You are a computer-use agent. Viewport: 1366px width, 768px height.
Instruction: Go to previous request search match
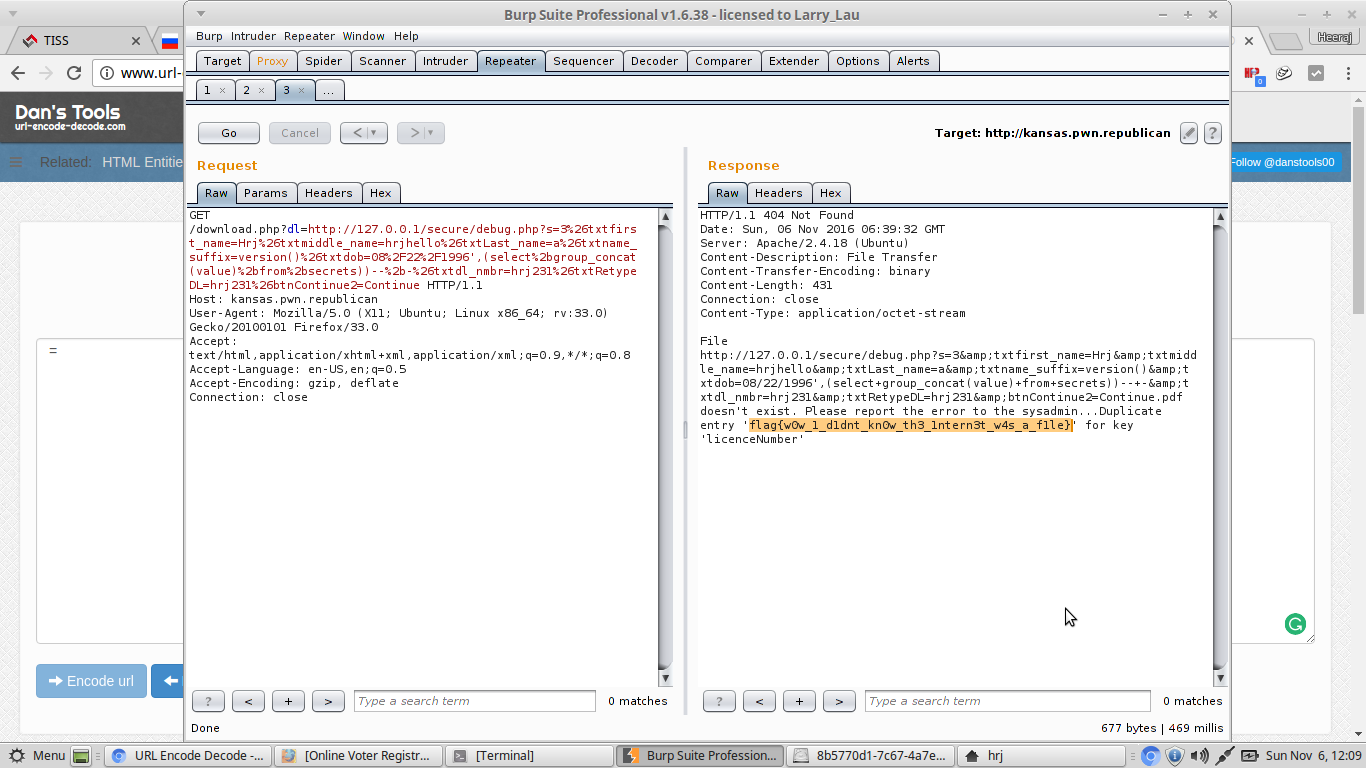pos(248,701)
